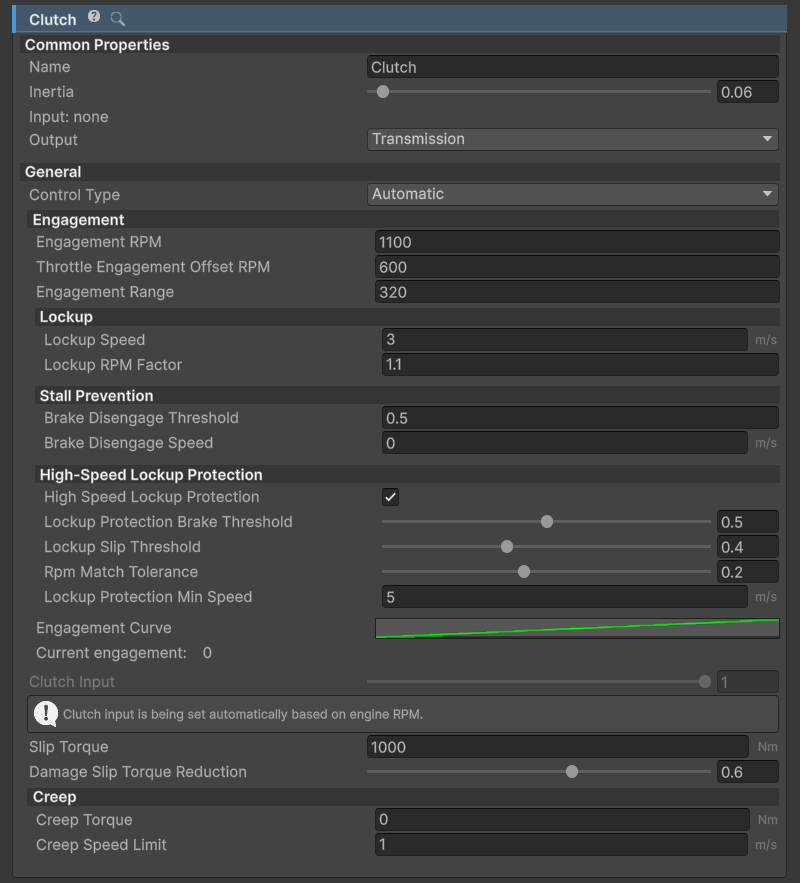
Task: Adjust Lockup Protection Brake Threshold slider
Action: 546,522
